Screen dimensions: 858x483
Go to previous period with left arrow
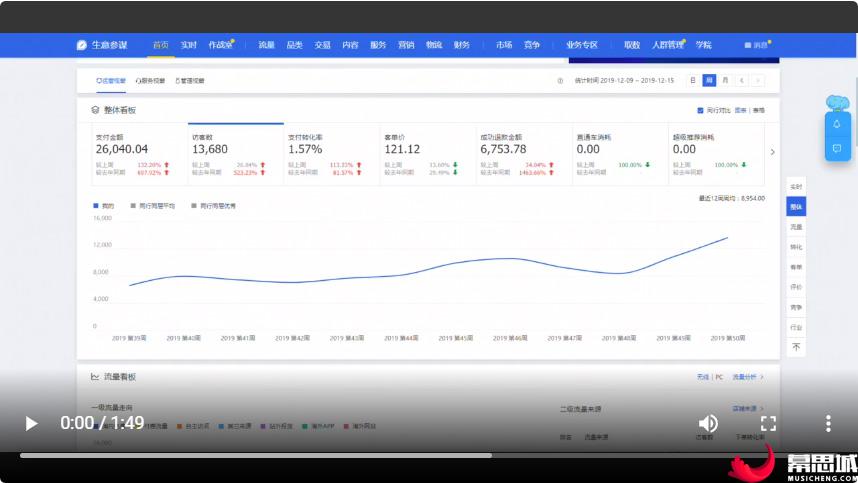tap(741, 80)
